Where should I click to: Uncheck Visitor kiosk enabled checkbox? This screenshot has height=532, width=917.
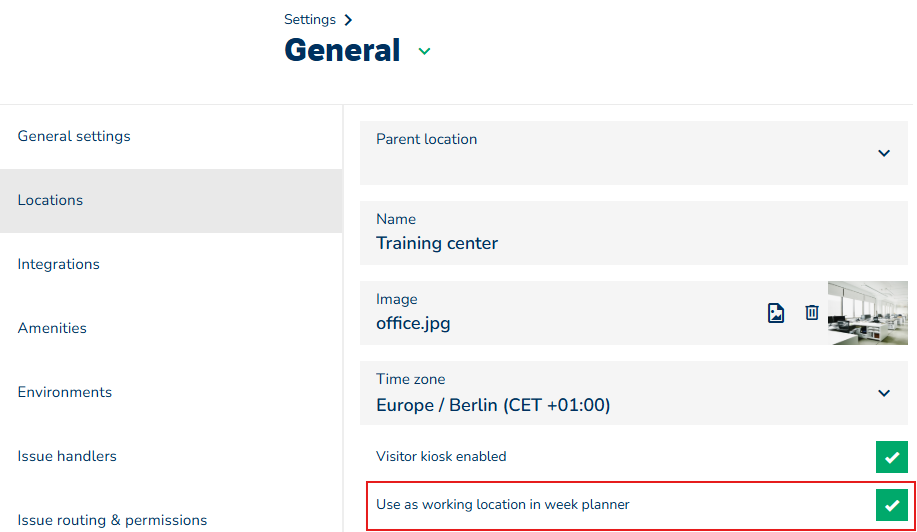pos(891,456)
